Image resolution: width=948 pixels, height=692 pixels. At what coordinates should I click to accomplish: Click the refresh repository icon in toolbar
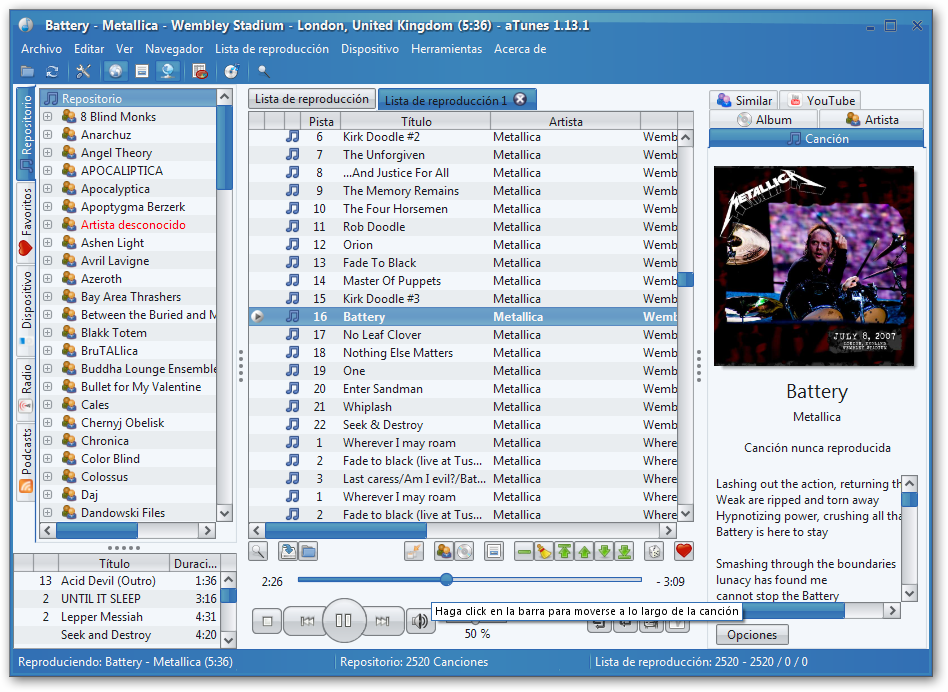pyautogui.click(x=52, y=71)
